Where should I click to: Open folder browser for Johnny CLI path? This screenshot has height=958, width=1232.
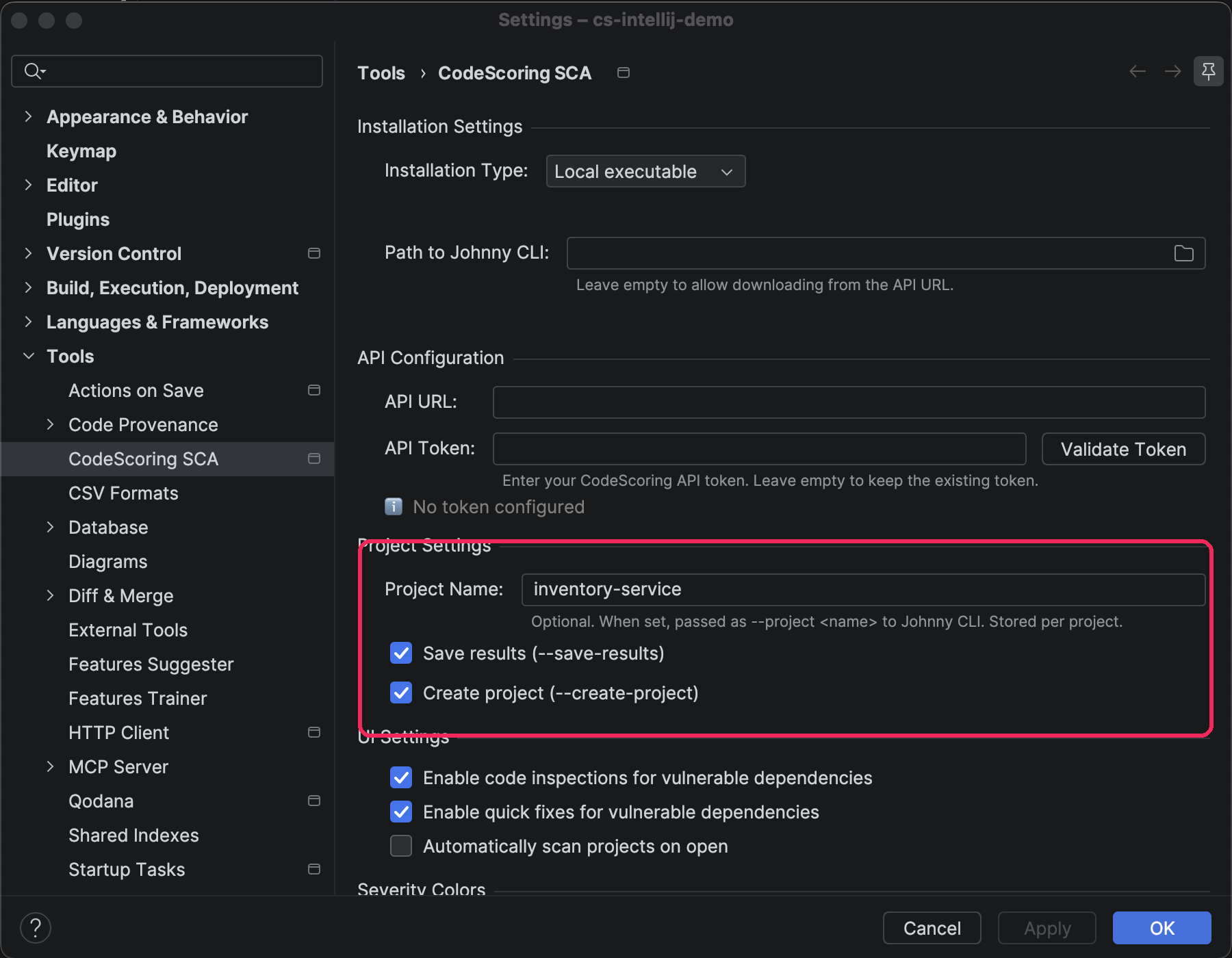[x=1184, y=253]
